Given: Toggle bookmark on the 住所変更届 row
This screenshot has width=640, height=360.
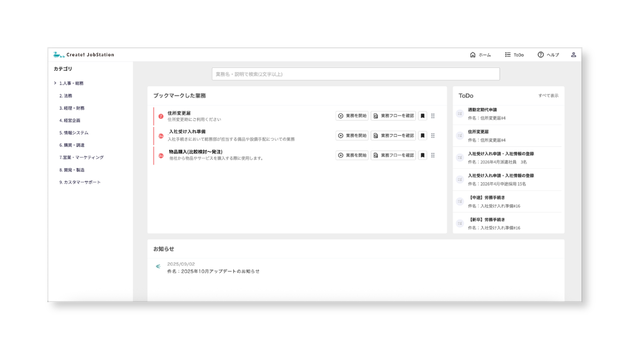Looking at the screenshot, I should point(422,116).
